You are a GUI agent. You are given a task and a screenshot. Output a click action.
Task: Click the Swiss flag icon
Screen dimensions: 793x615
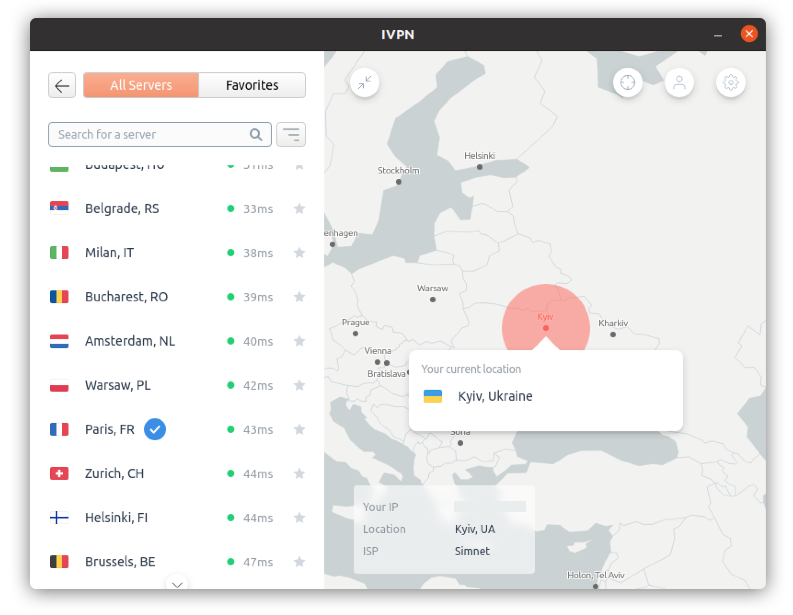click(59, 473)
